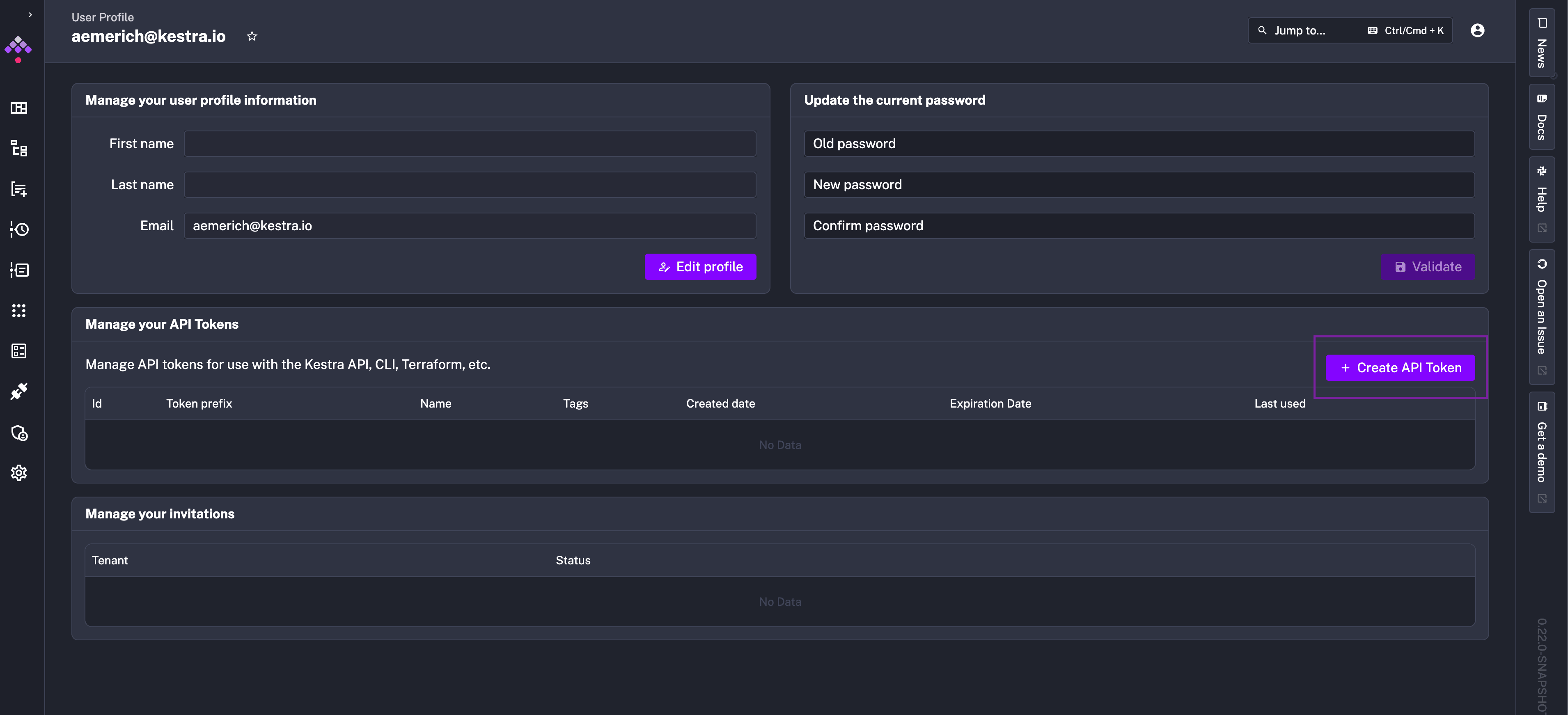Screen dimensions: 1568x715
Task: Open Settings via the gear icon
Action: tap(19, 473)
